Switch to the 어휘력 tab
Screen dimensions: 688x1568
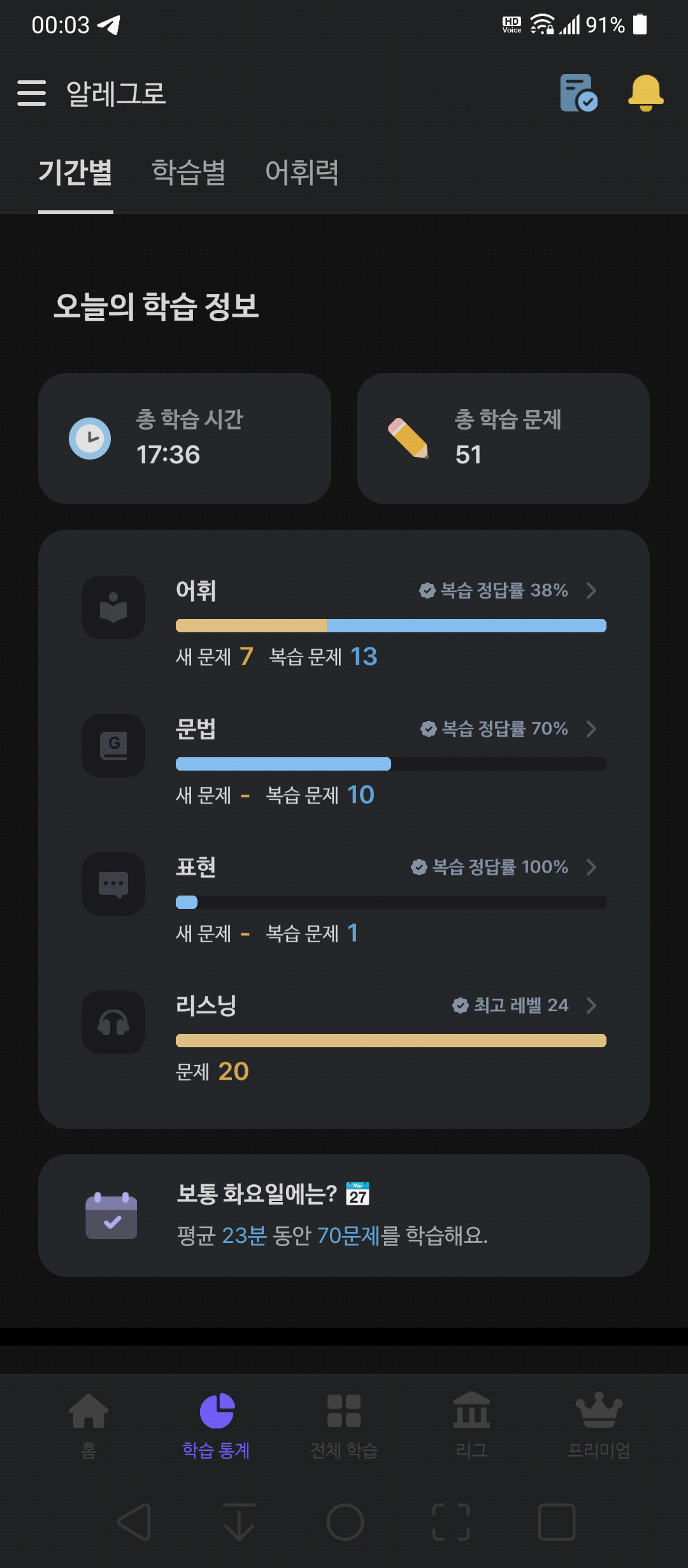(x=302, y=172)
